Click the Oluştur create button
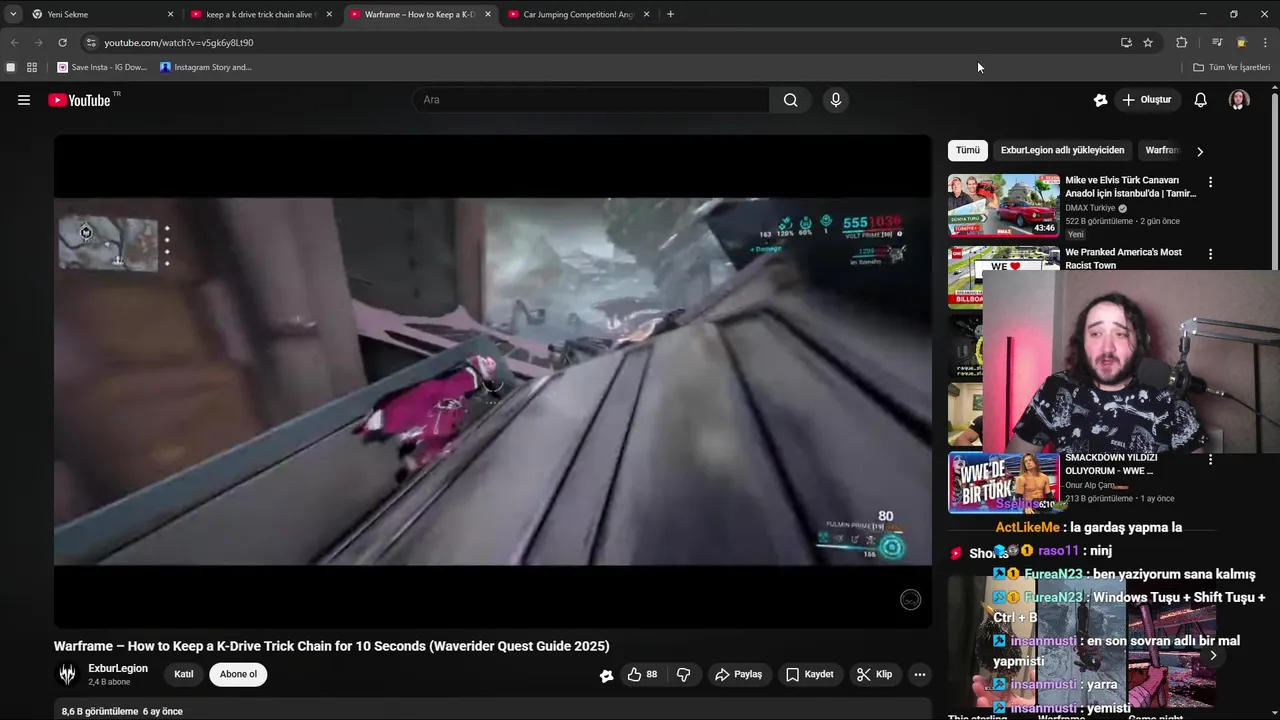 [1146, 100]
